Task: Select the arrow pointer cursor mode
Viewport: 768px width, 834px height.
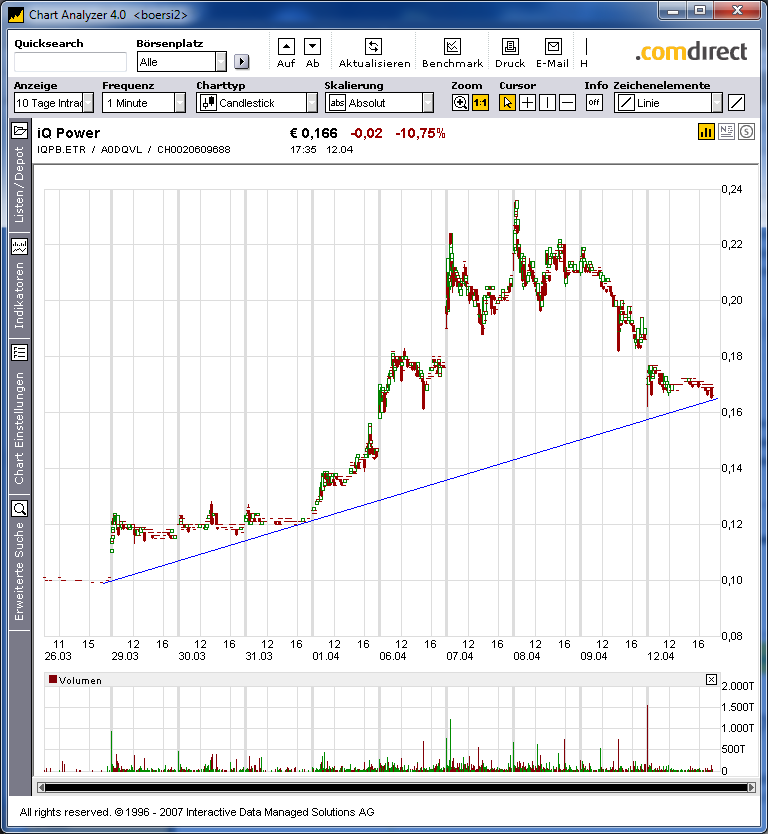Action: click(508, 102)
